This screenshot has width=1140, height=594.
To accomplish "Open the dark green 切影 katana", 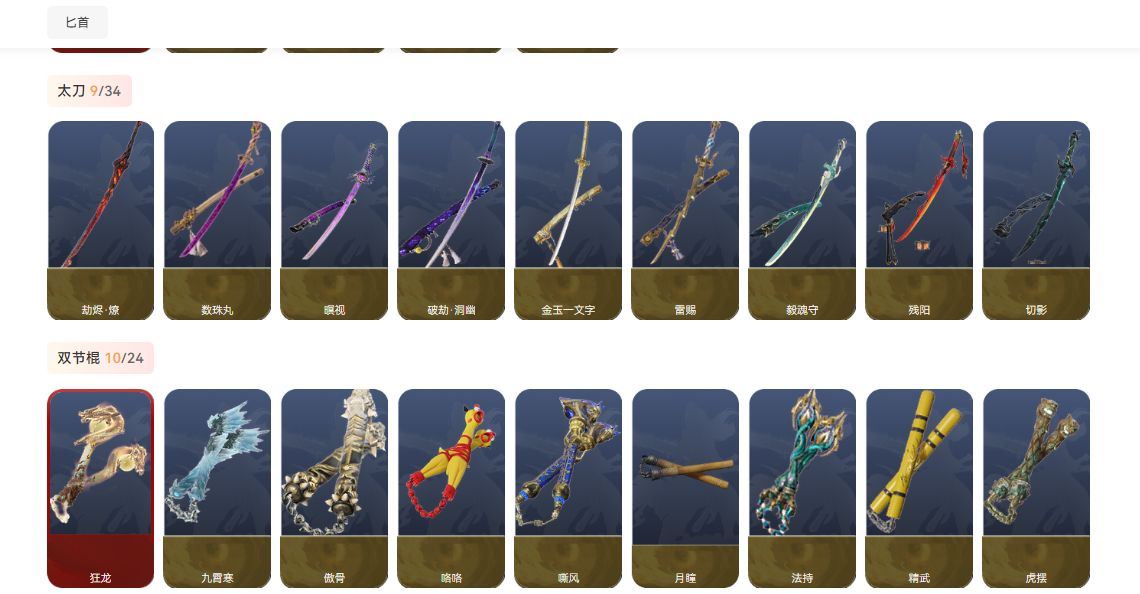I will (1036, 220).
